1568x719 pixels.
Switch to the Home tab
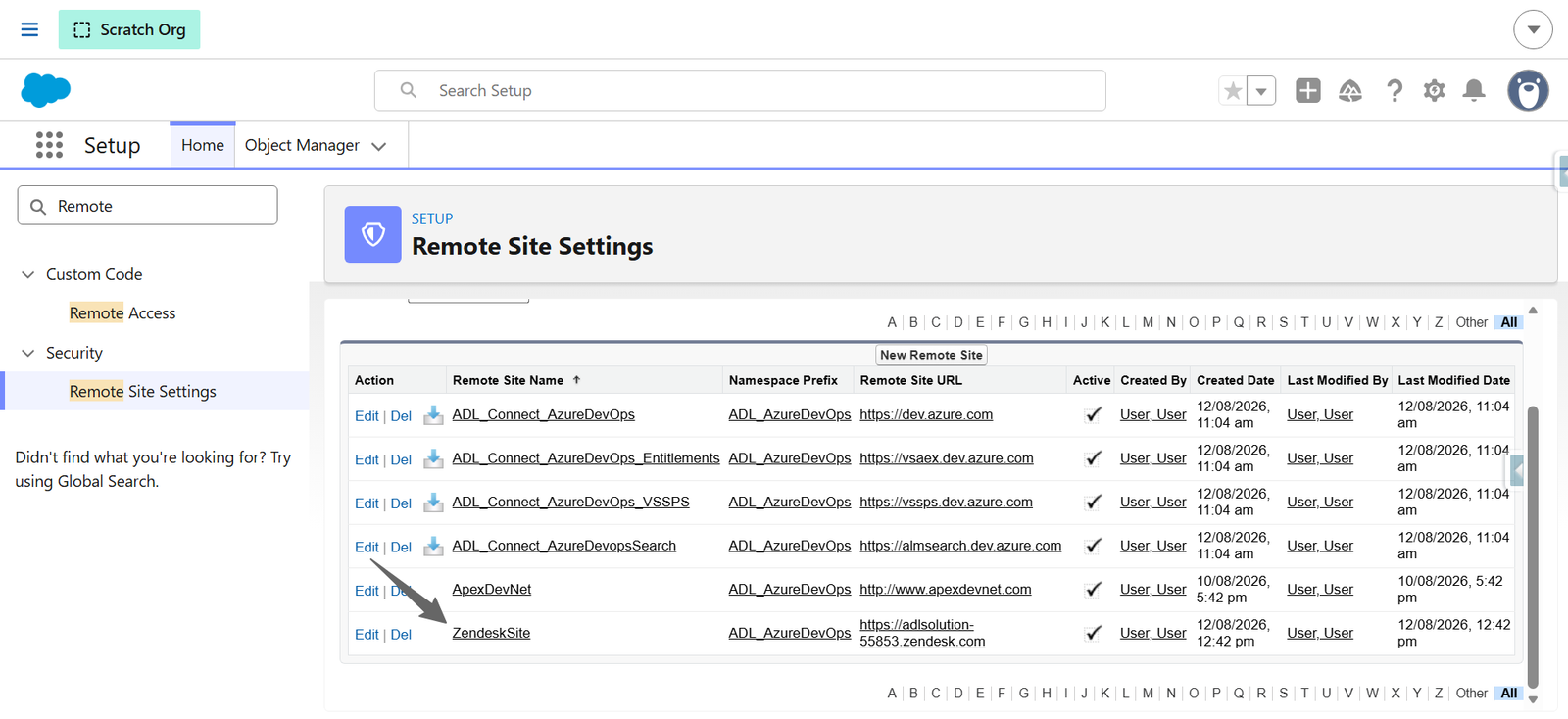(x=203, y=145)
